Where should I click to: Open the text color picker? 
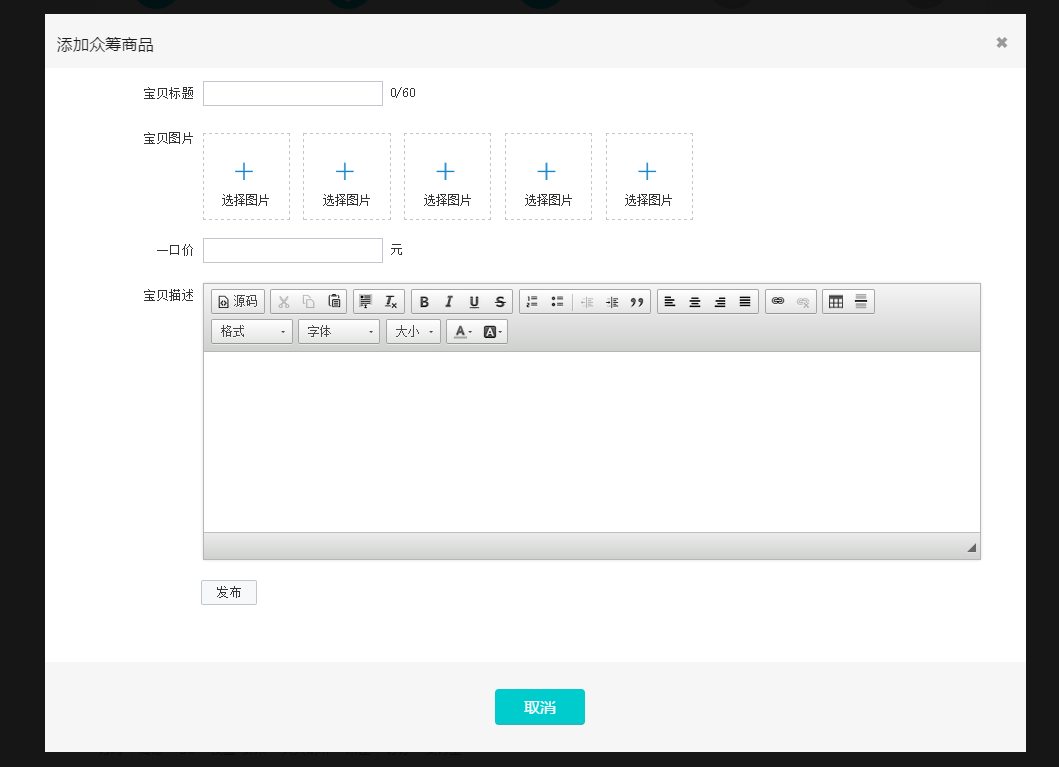pos(463,332)
